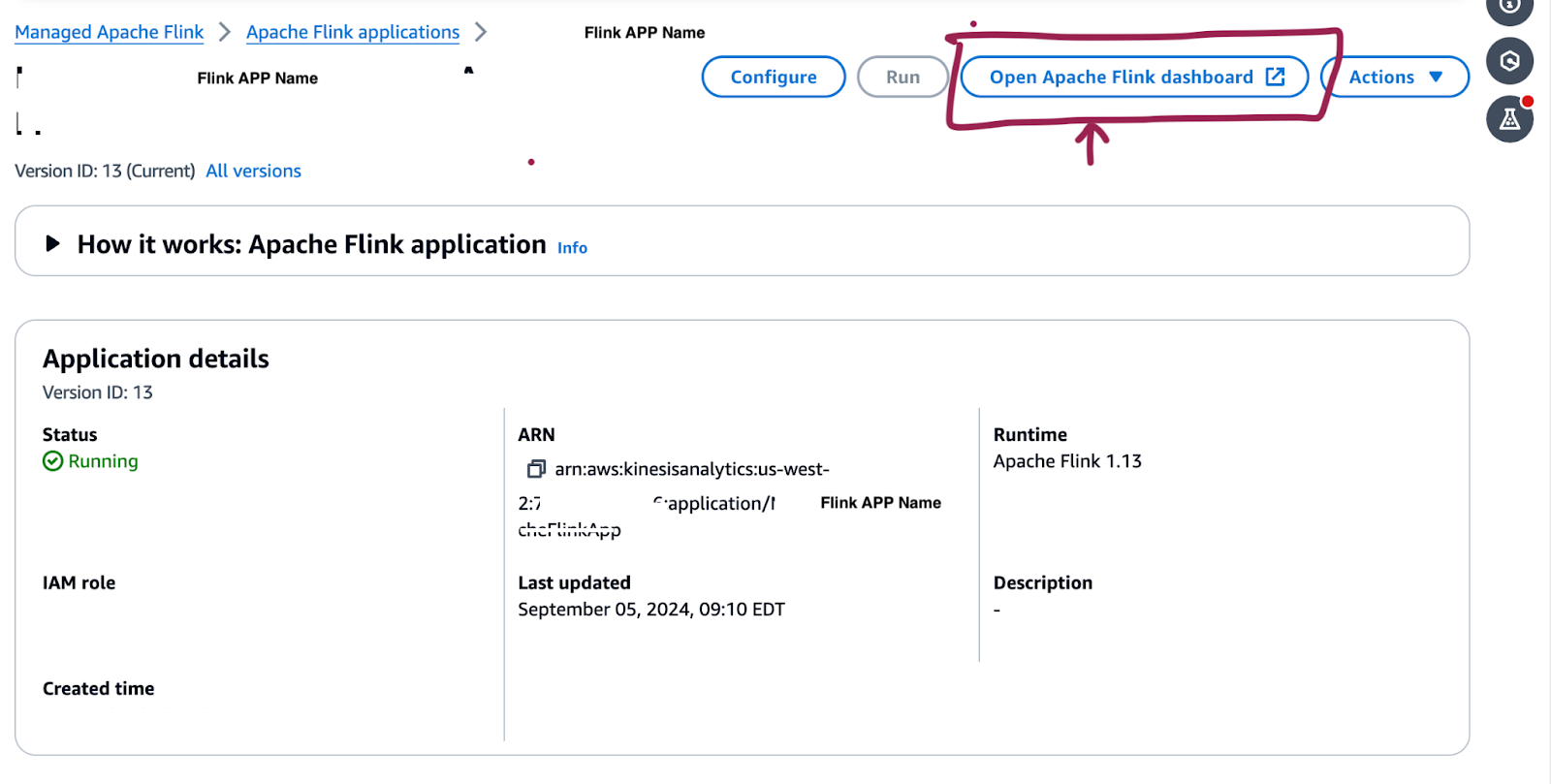Click the Flink APP Name breadcrumb text
The height and width of the screenshot is (784, 1551).
coord(645,32)
